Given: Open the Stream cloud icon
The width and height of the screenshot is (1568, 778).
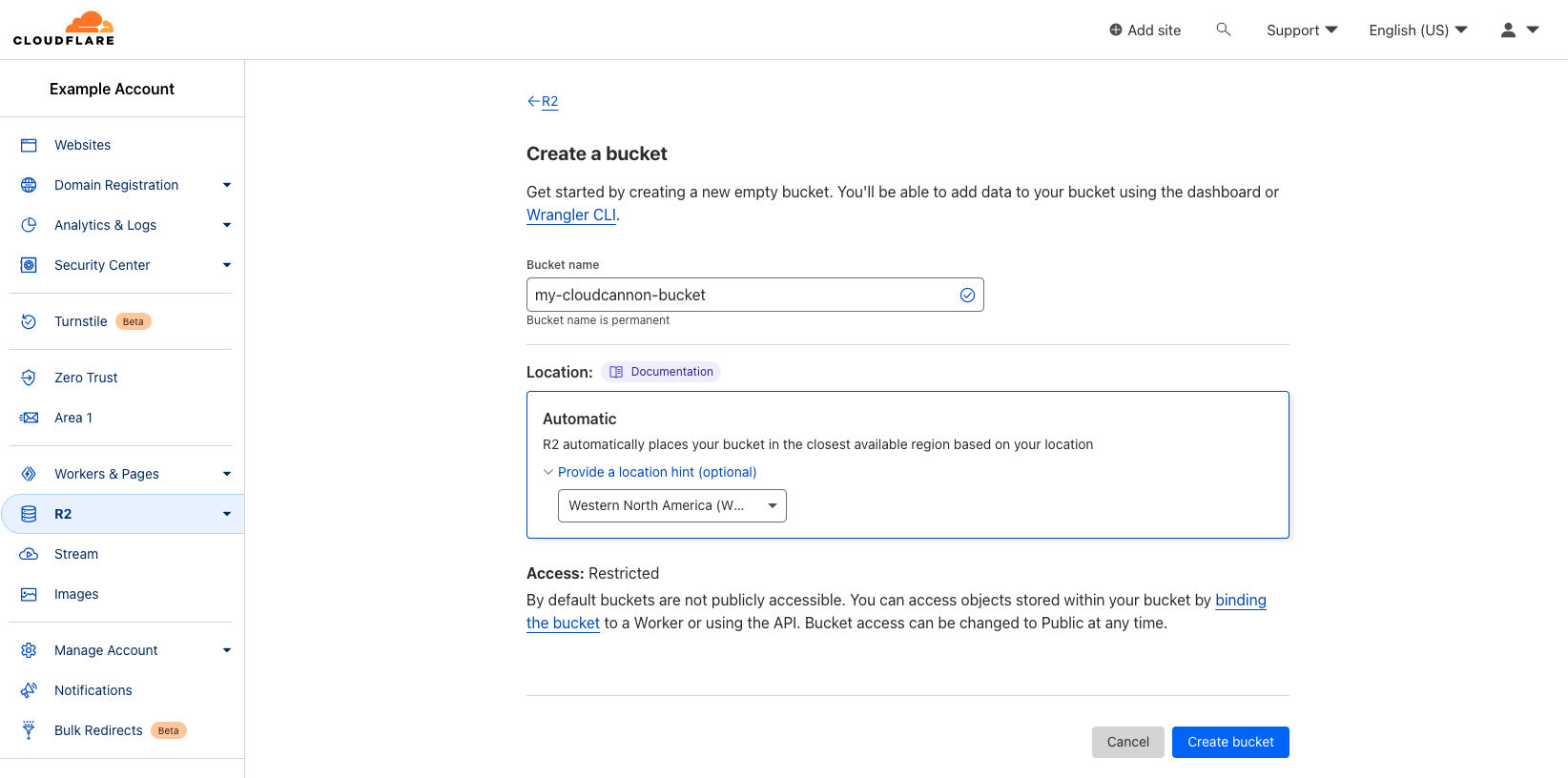Looking at the screenshot, I should (29, 553).
